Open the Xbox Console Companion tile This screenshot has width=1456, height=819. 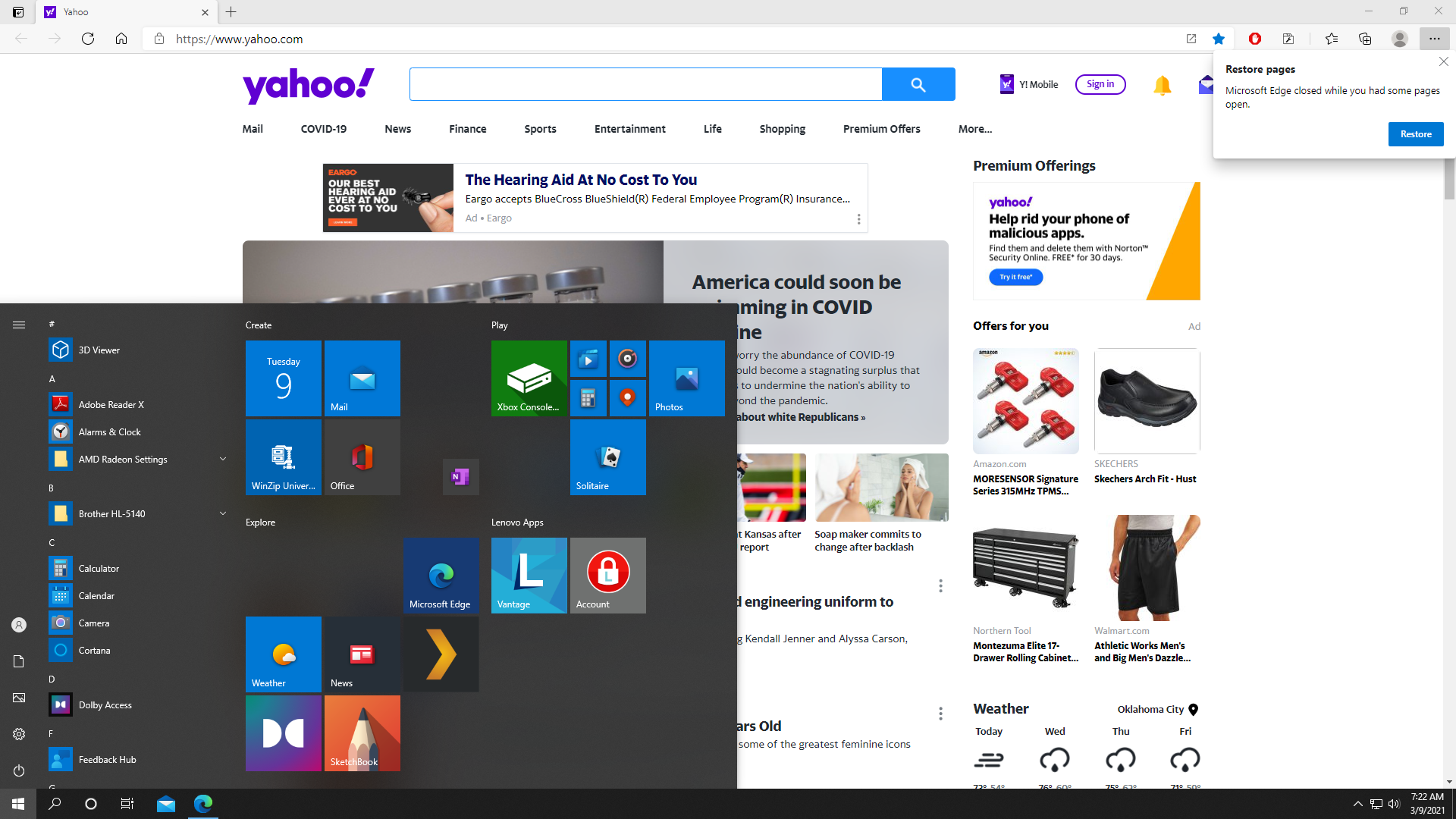pos(529,378)
